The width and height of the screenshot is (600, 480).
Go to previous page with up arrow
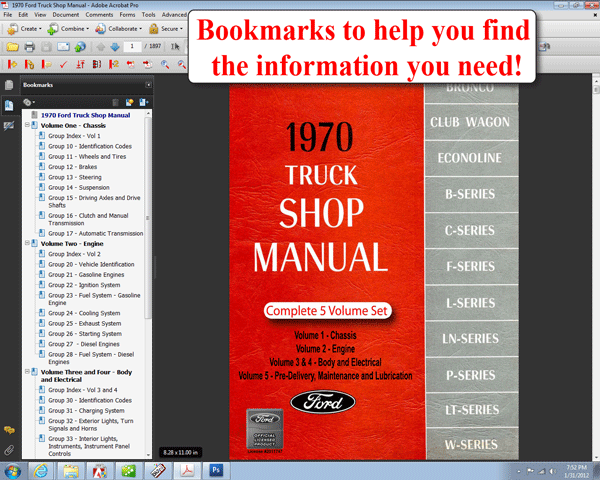pyautogui.click(x=101, y=47)
